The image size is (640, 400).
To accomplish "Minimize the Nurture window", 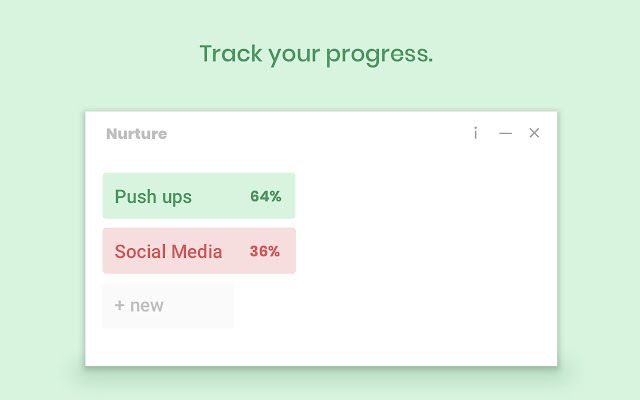I will pos(506,133).
